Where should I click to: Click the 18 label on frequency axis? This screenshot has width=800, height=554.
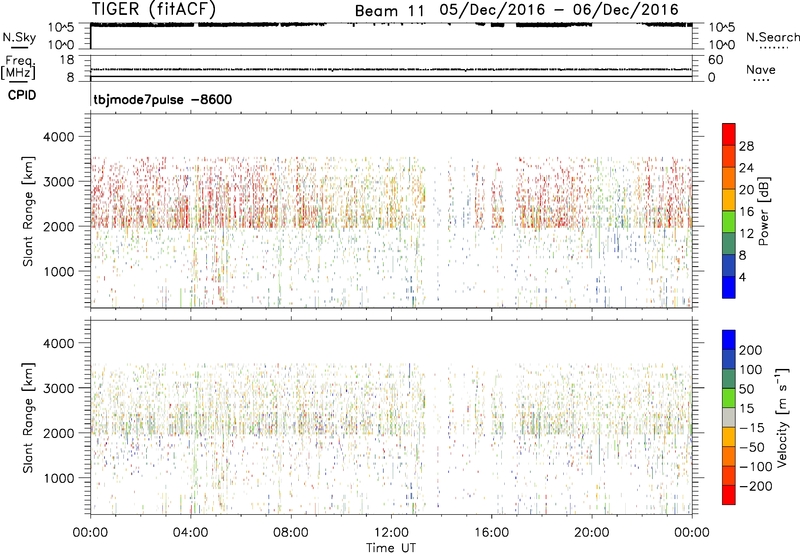tap(67, 60)
